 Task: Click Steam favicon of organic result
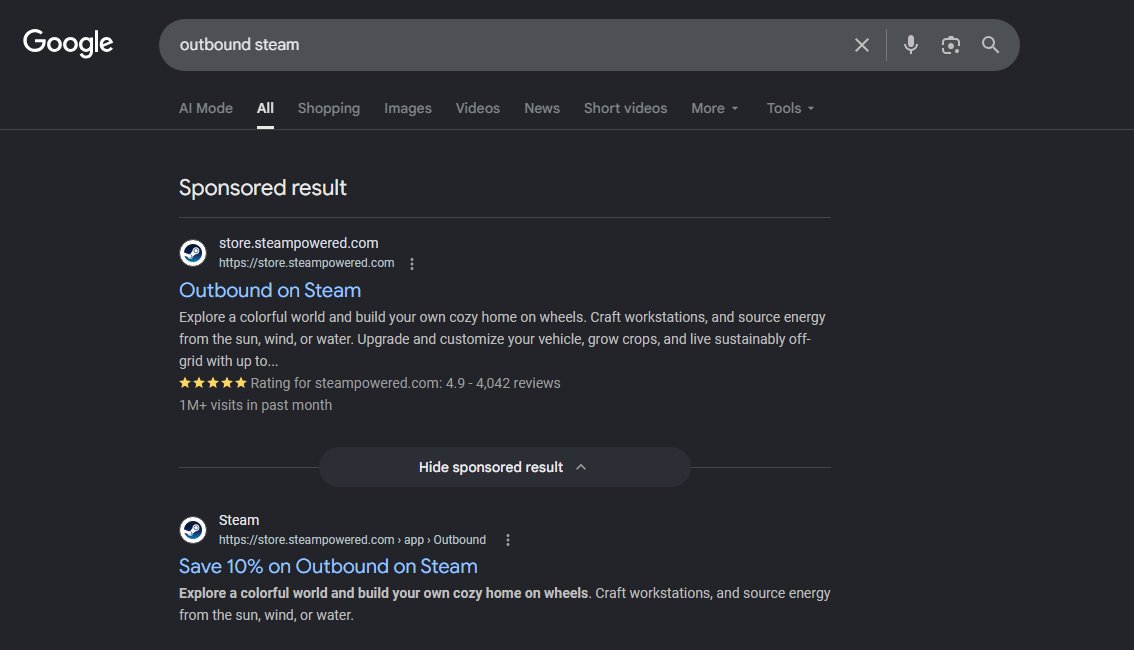coord(192,530)
